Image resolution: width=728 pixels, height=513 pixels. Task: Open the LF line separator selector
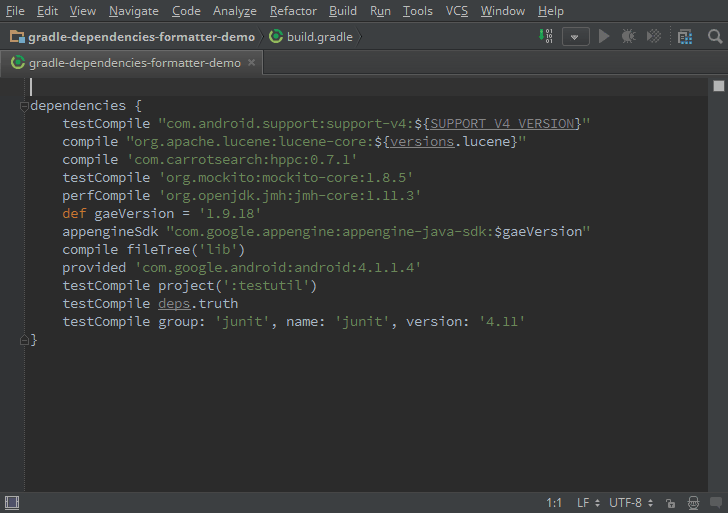click(x=588, y=503)
